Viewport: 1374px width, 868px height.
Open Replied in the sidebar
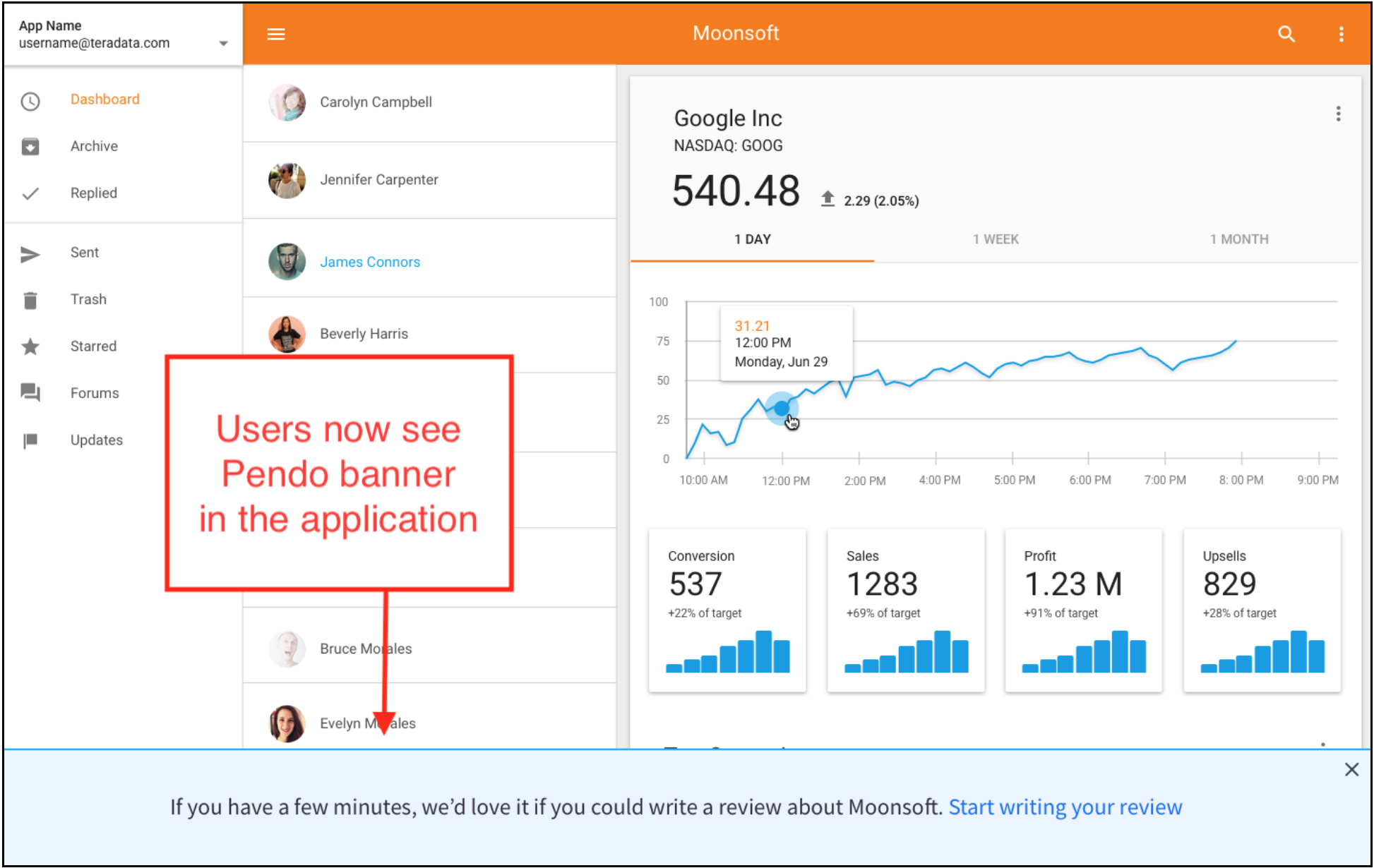click(94, 193)
